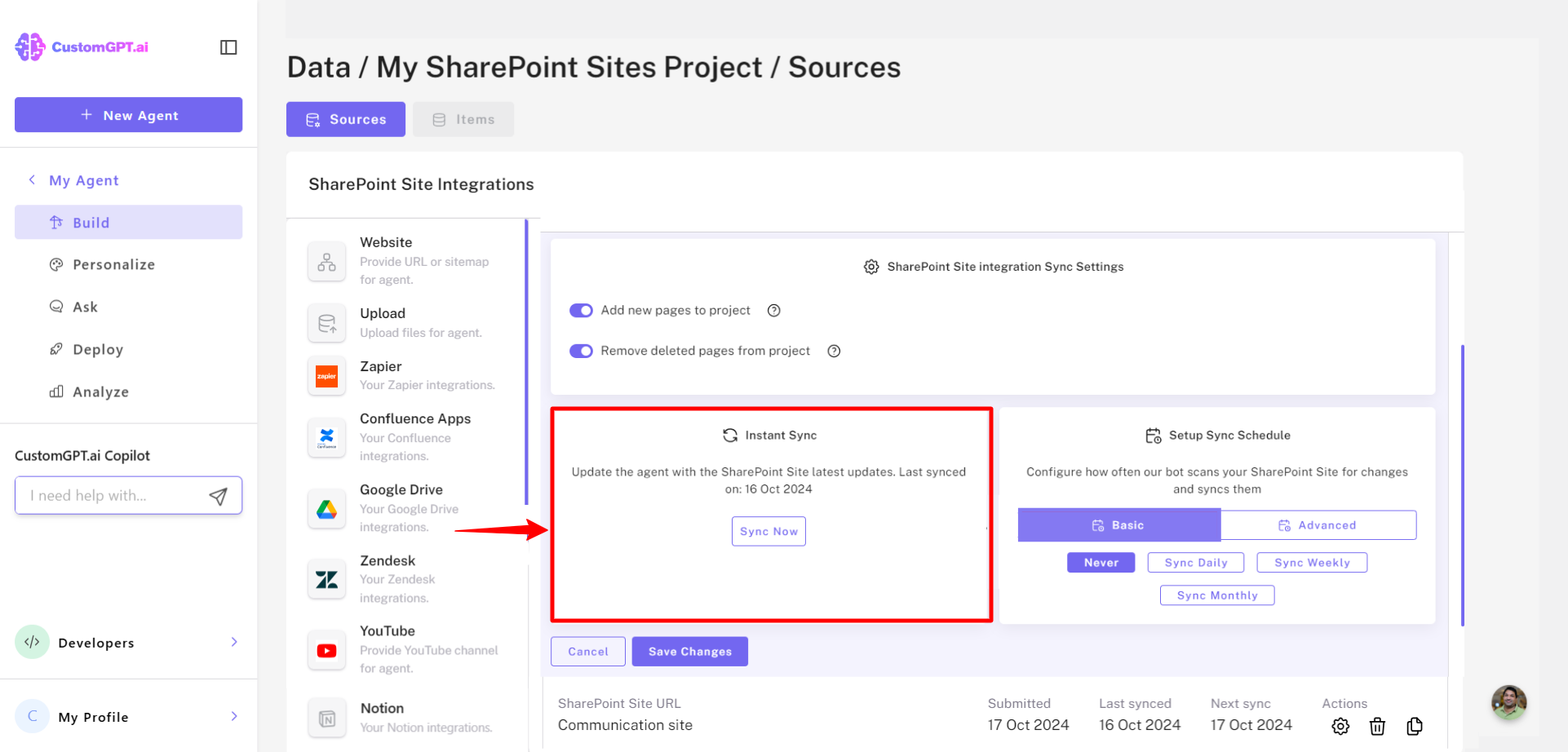The width and height of the screenshot is (1568, 752).
Task: Open settings gear for Communication site
Action: point(1340,726)
